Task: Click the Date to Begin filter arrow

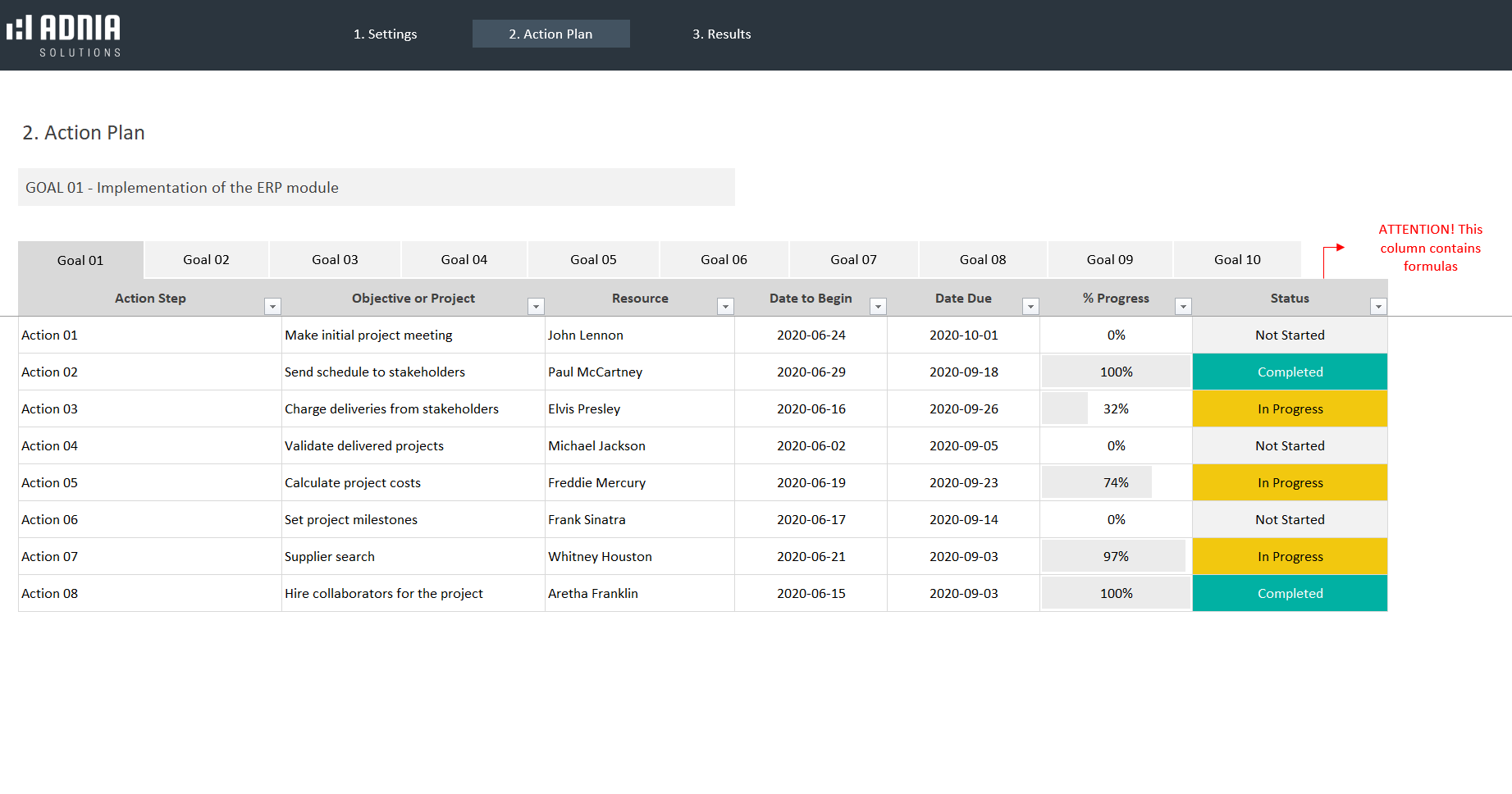Action: [878, 307]
